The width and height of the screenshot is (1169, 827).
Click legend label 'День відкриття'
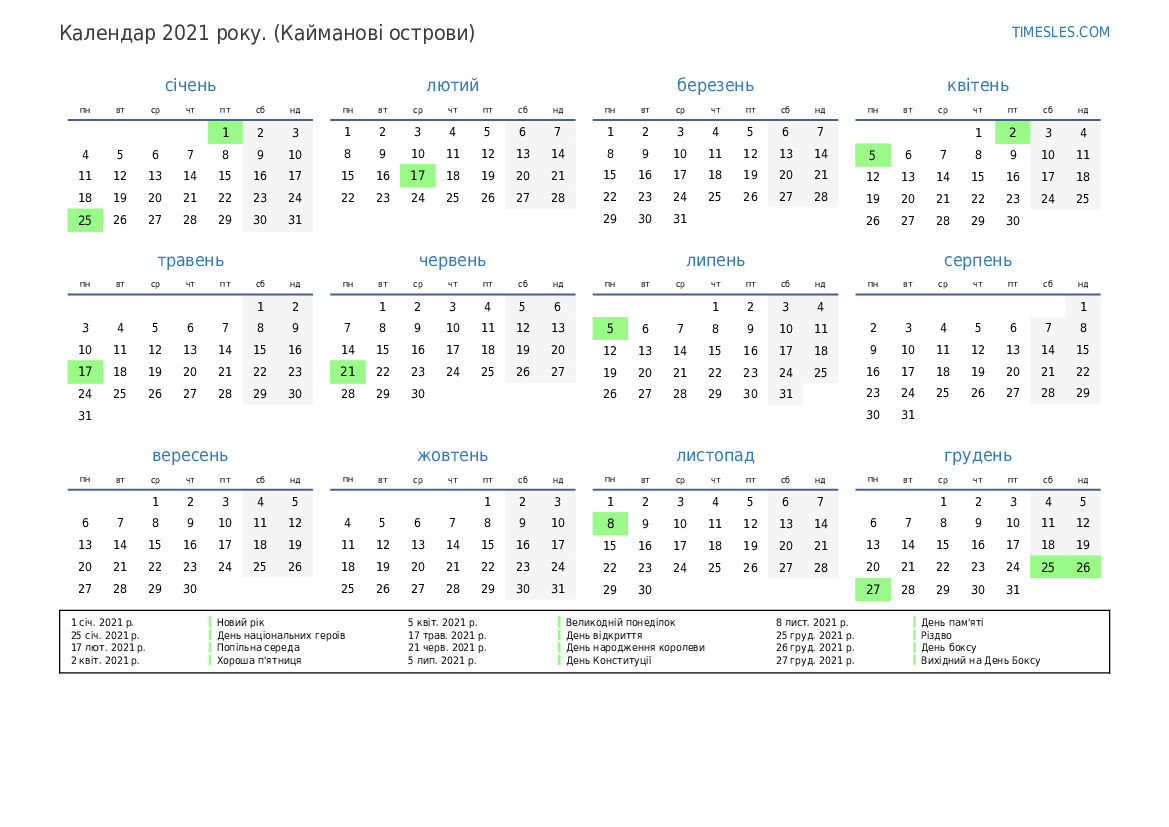pyautogui.click(x=604, y=635)
